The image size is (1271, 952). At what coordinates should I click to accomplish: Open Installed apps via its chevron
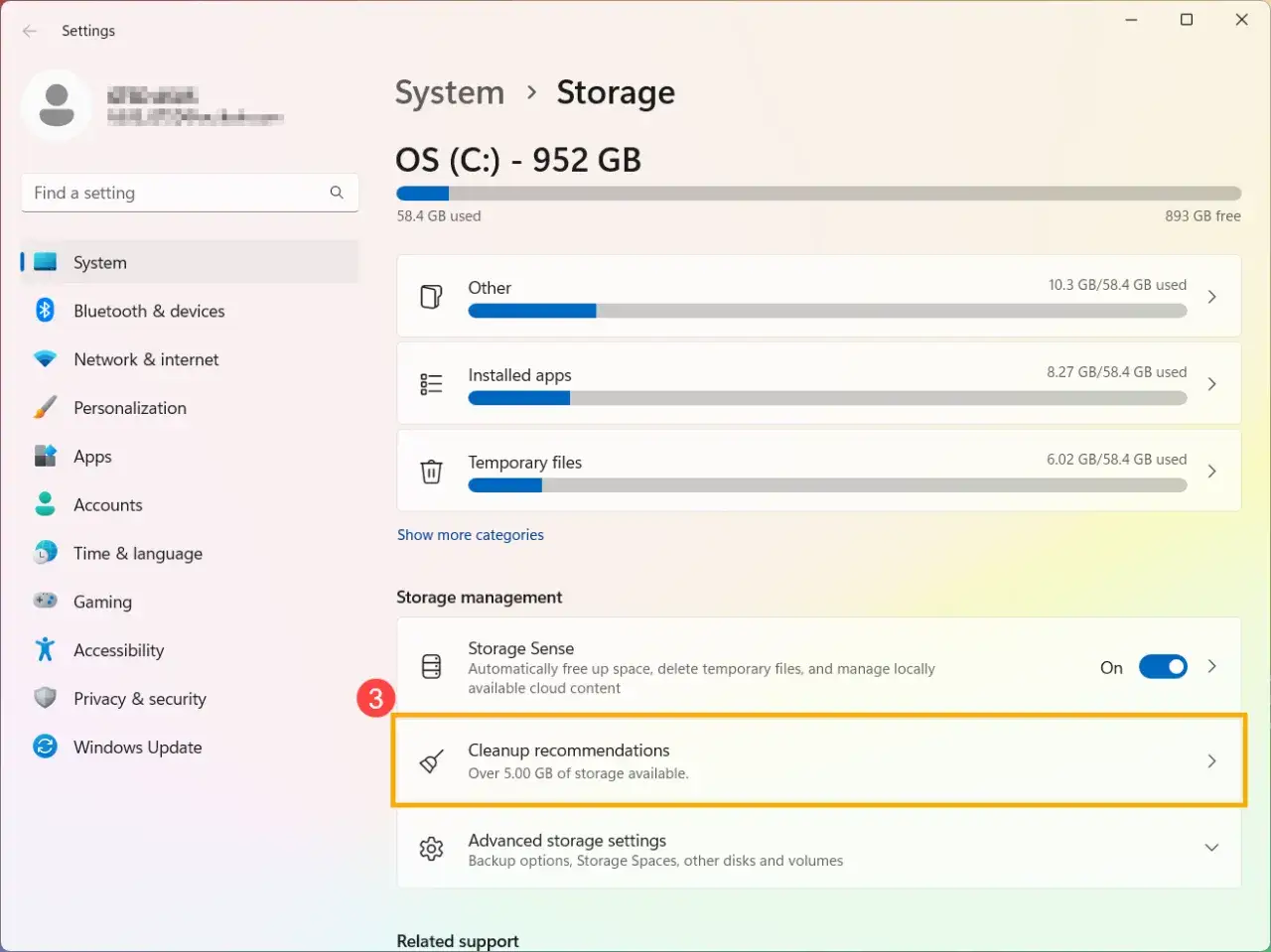(x=1211, y=384)
